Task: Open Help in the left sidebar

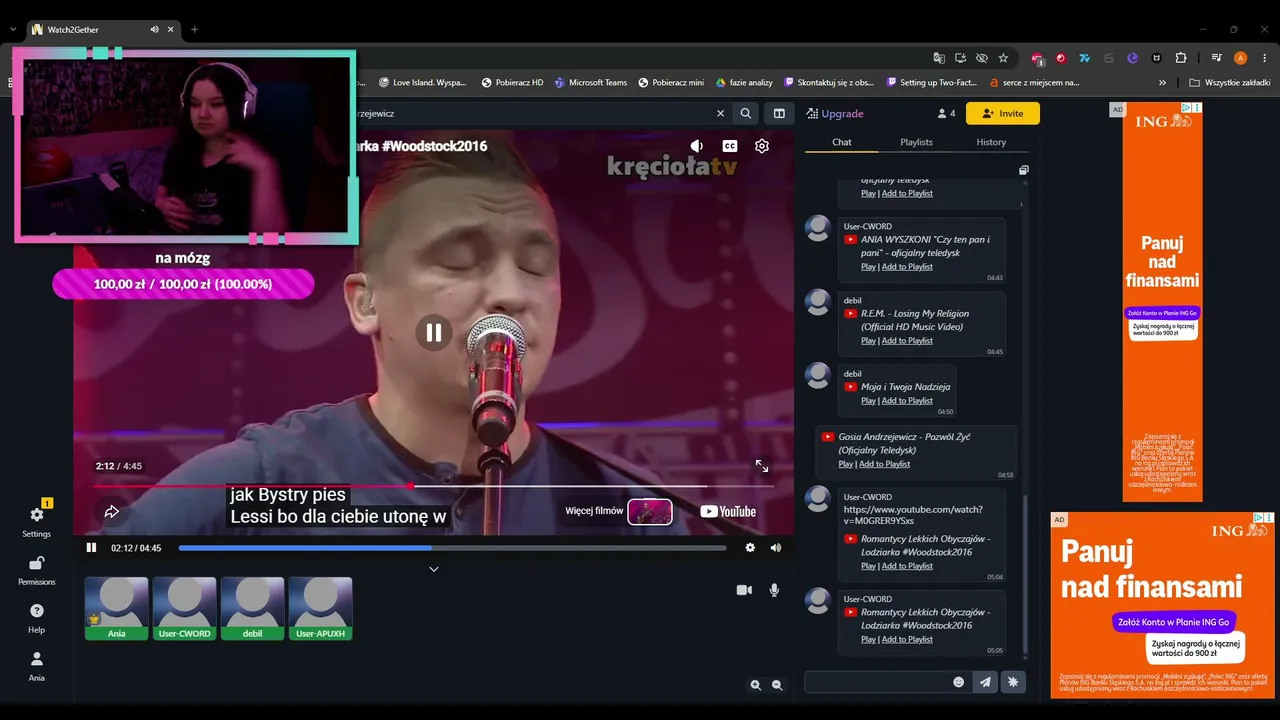Action: [37, 617]
